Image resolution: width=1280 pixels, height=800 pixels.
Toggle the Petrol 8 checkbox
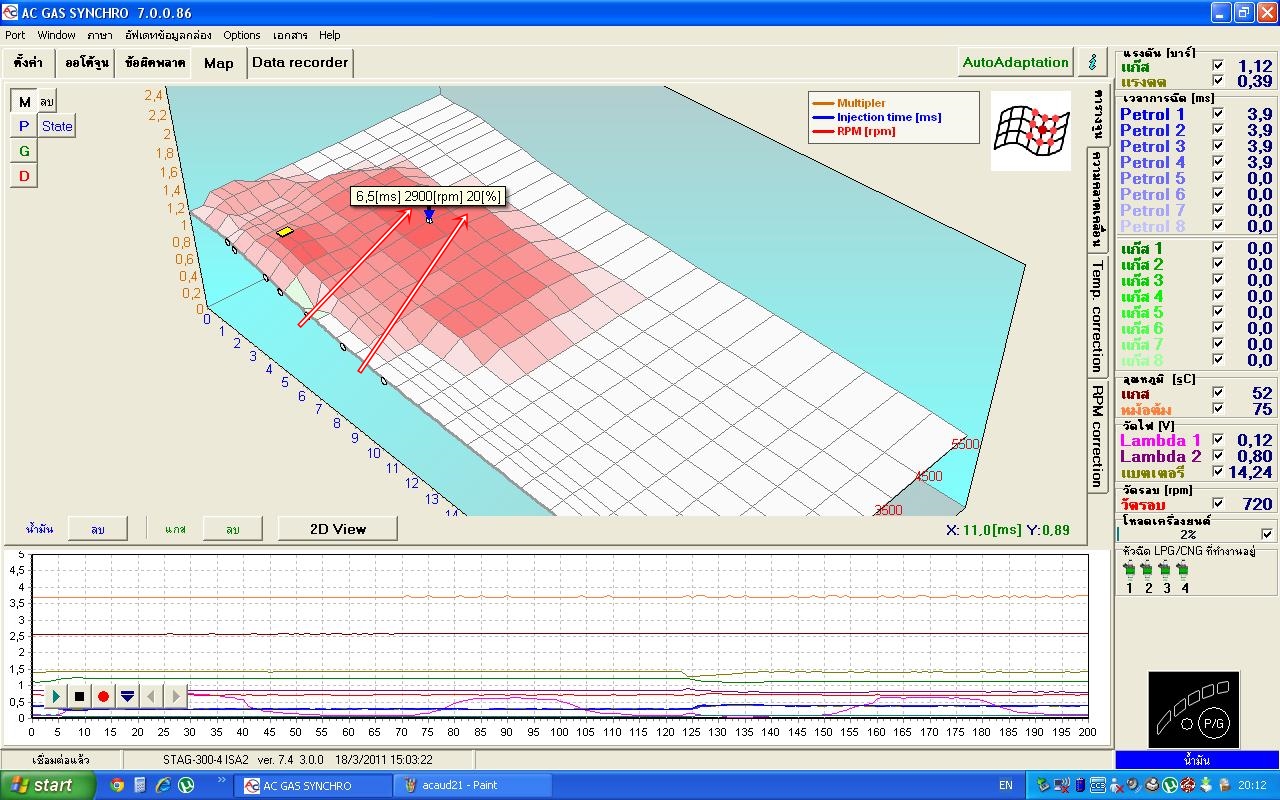click(x=1217, y=226)
